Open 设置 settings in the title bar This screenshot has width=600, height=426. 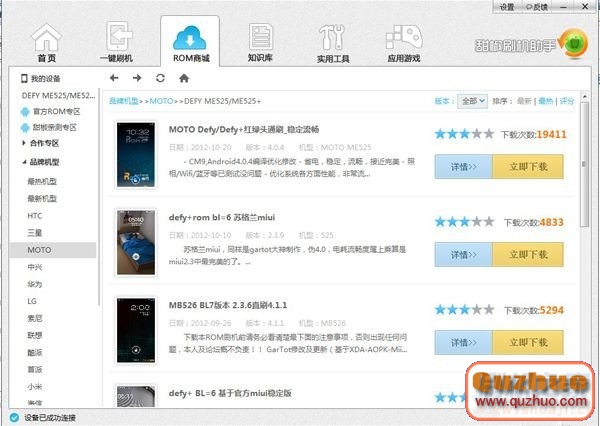click(507, 7)
